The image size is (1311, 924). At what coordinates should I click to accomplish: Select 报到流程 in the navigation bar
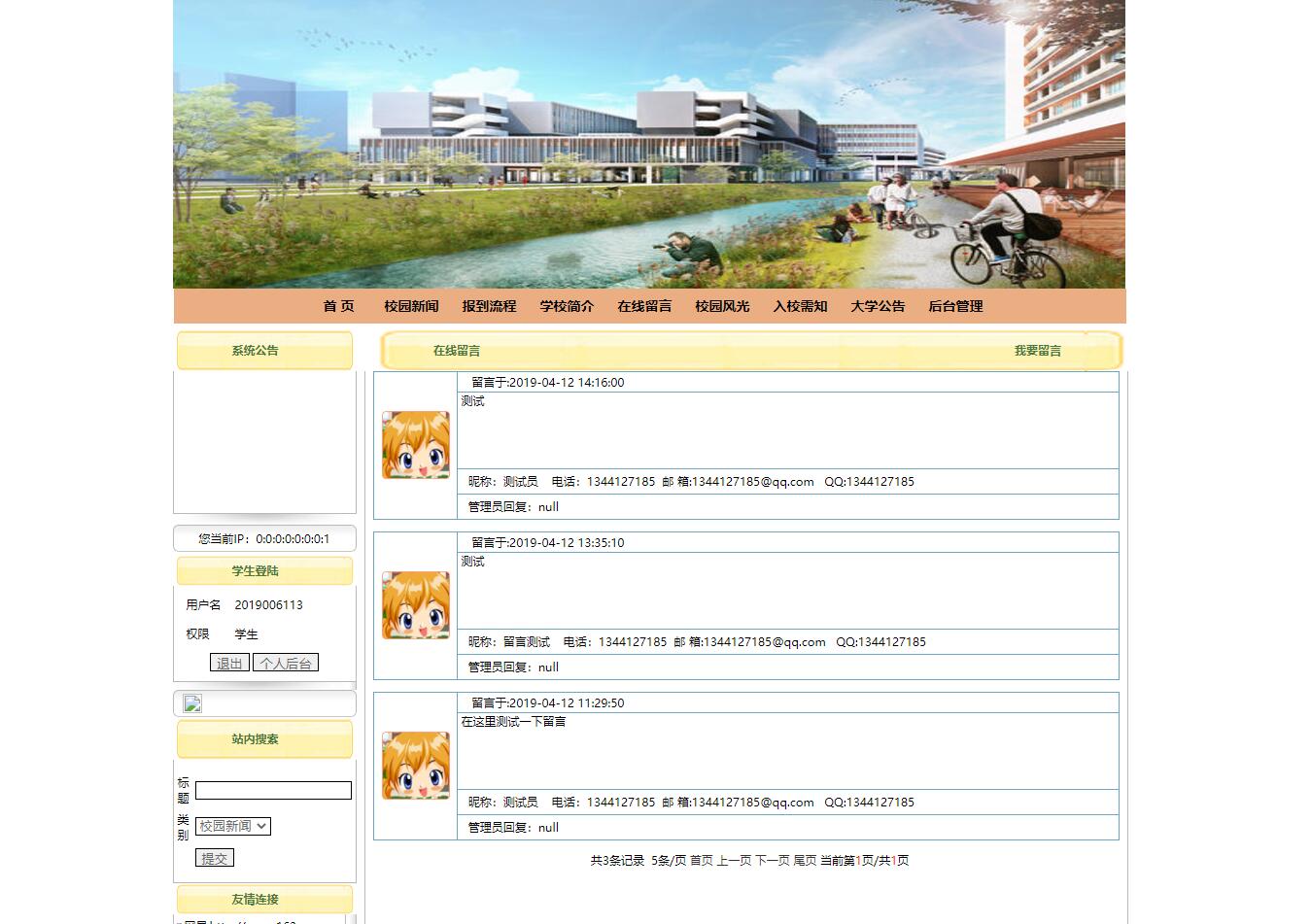tap(489, 306)
